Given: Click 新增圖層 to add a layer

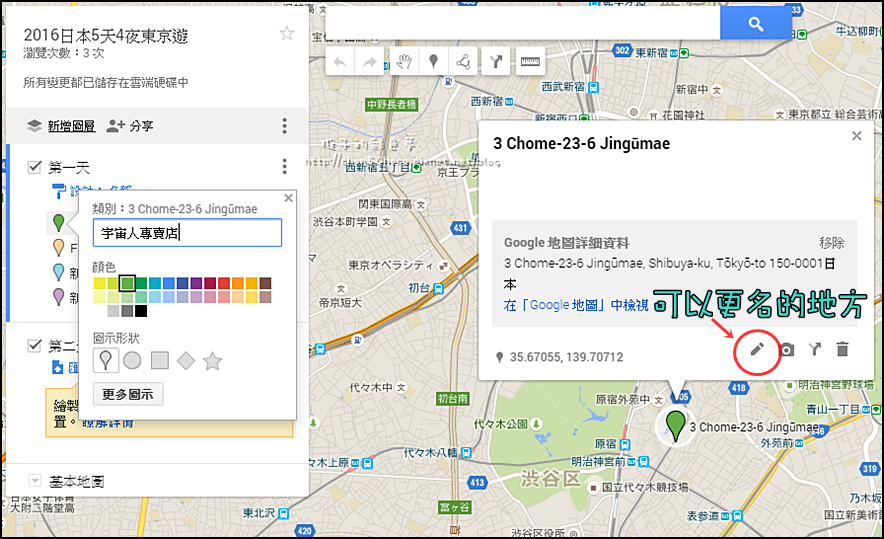Looking at the screenshot, I should click(71, 126).
